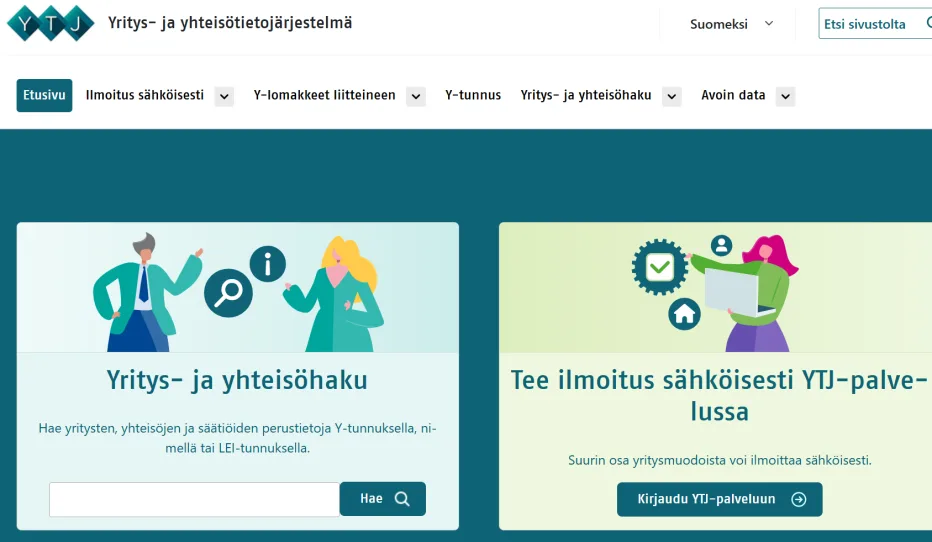Click the gear checkmark illustration icon
Screen dimensions: 932x542
tap(659, 267)
